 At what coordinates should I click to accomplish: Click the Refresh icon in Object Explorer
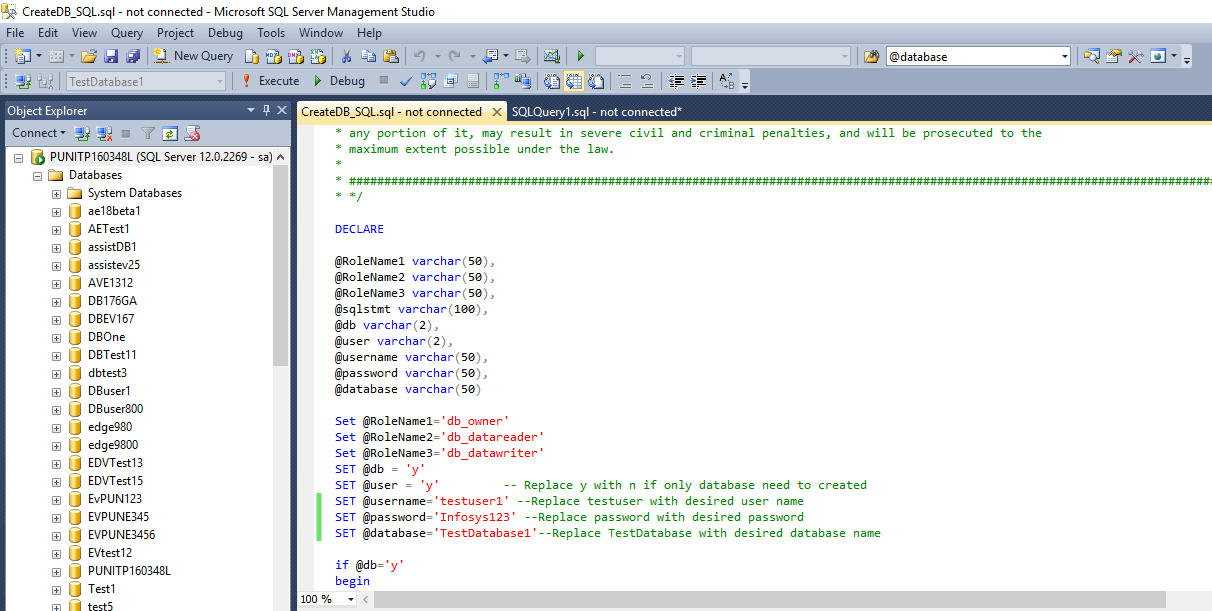170,133
